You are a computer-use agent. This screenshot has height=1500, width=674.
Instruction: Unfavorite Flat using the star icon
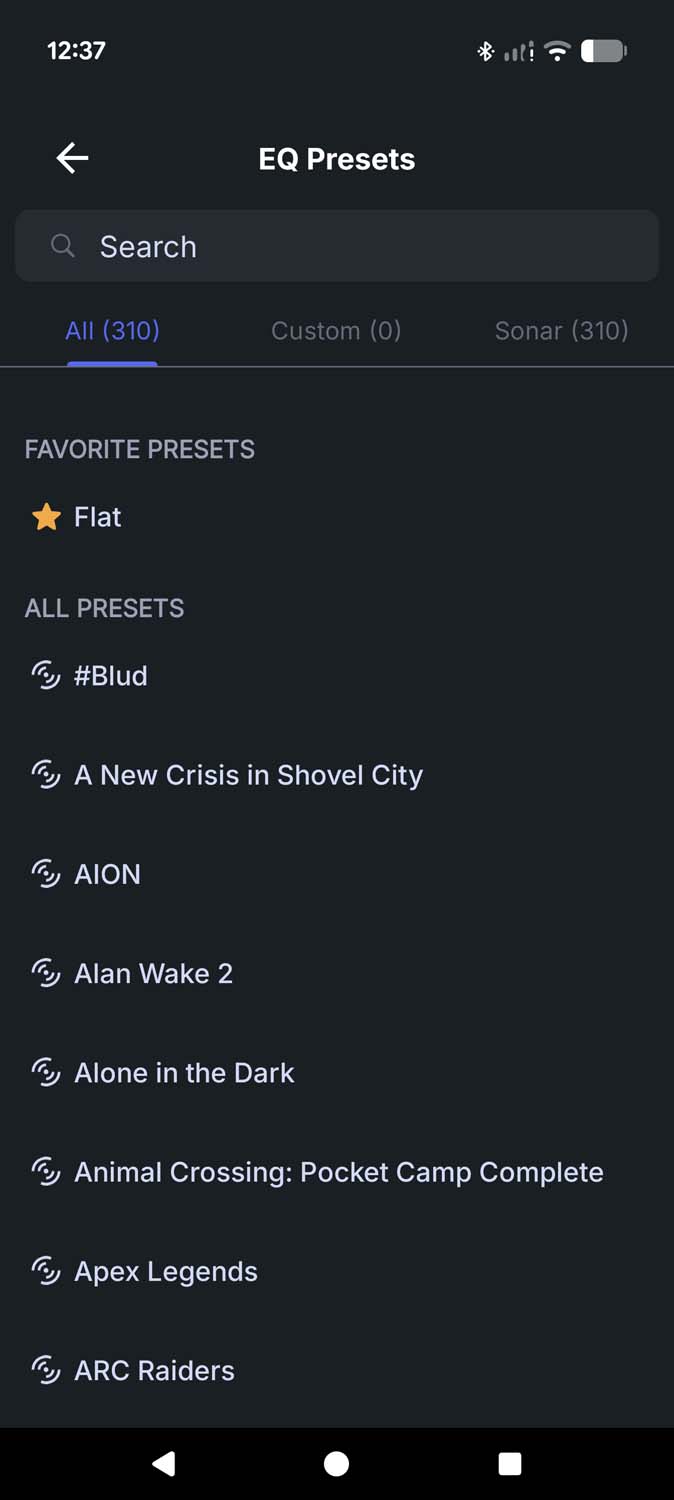(46, 517)
